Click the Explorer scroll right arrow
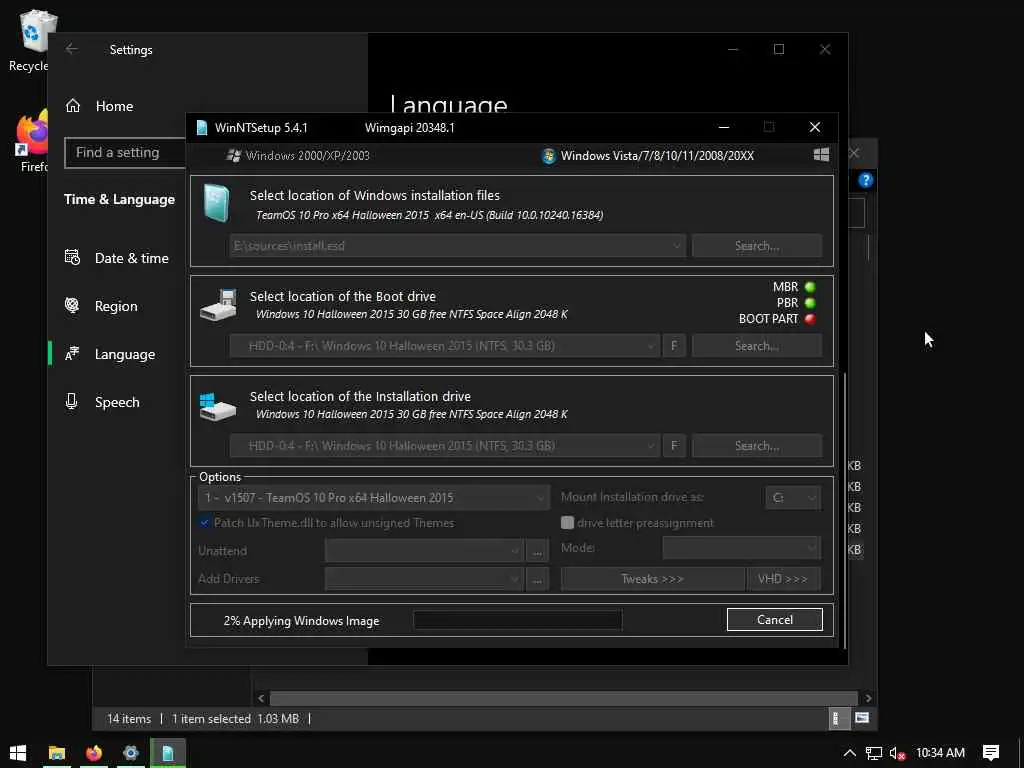Viewport: 1024px width, 768px height. click(x=868, y=698)
